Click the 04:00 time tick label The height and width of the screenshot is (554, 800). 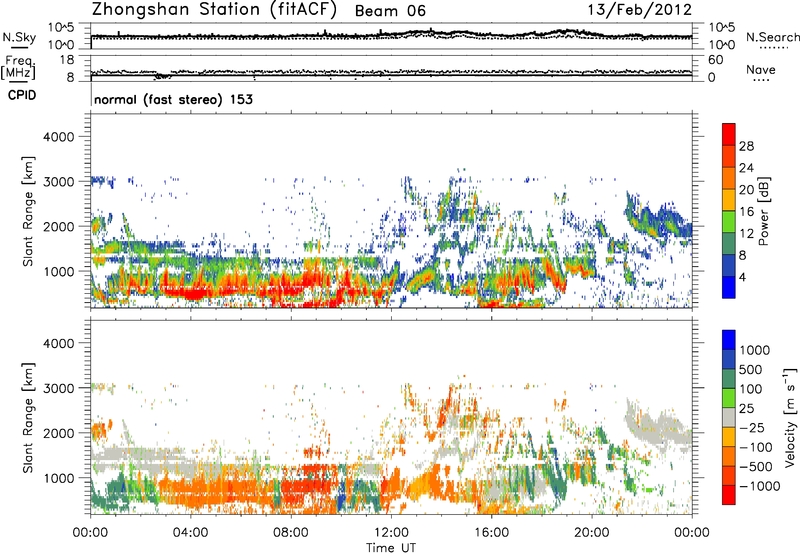[190, 533]
